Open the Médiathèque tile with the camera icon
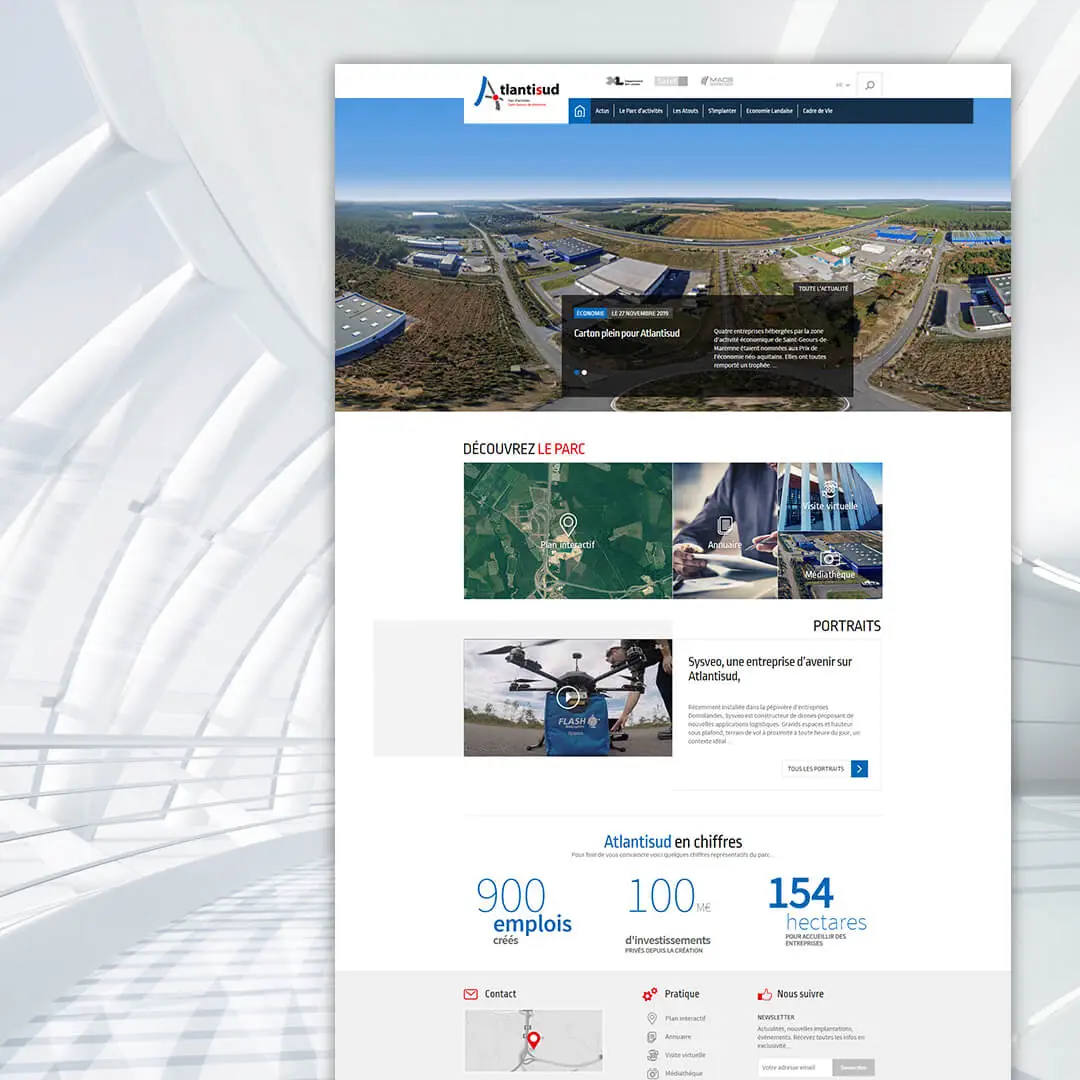 [x=830, y=565]
